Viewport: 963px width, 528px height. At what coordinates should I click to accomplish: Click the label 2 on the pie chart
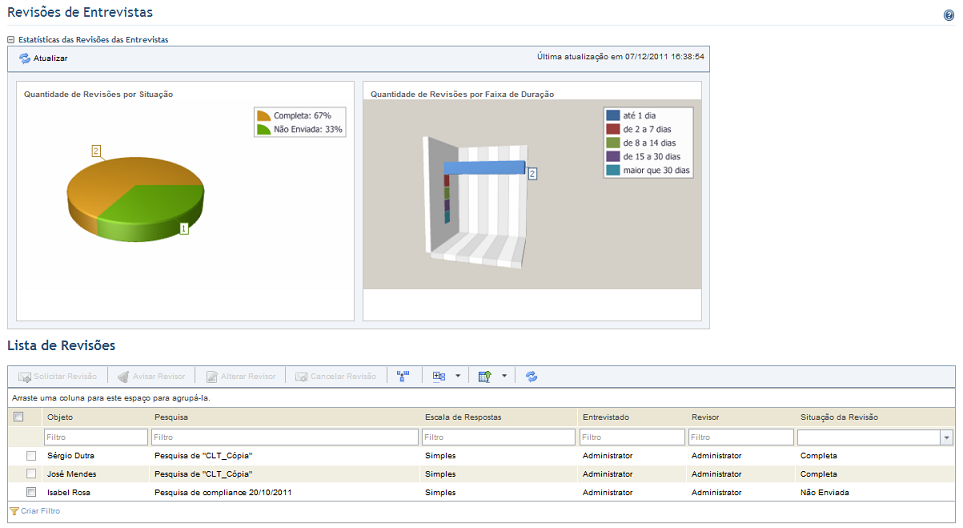point(96,150)
